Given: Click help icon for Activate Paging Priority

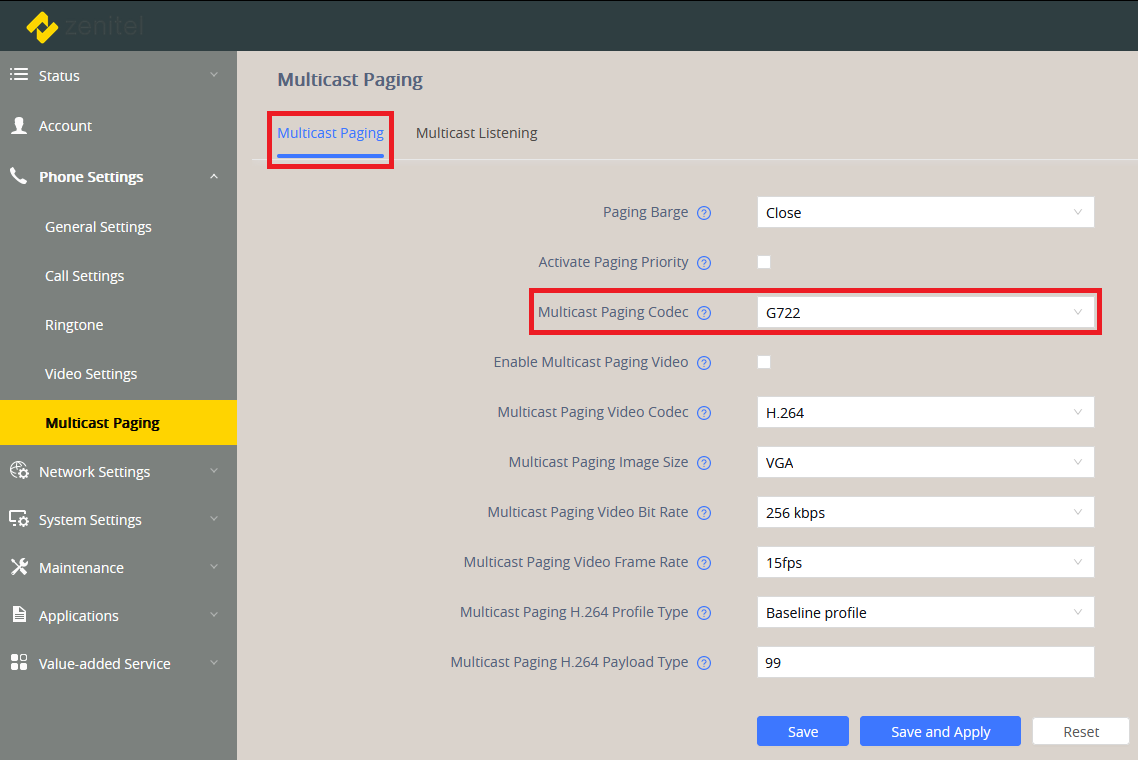Looking at the screenshot, I should (704, 263).
